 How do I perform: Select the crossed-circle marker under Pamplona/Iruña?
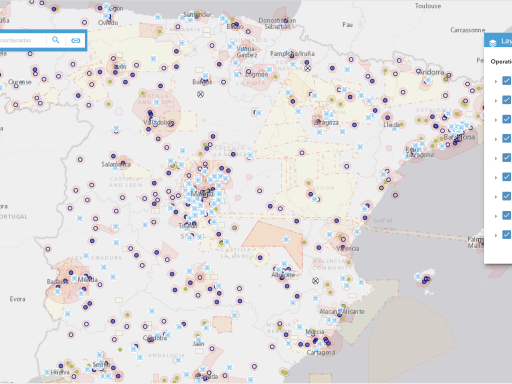pos(308,68)
